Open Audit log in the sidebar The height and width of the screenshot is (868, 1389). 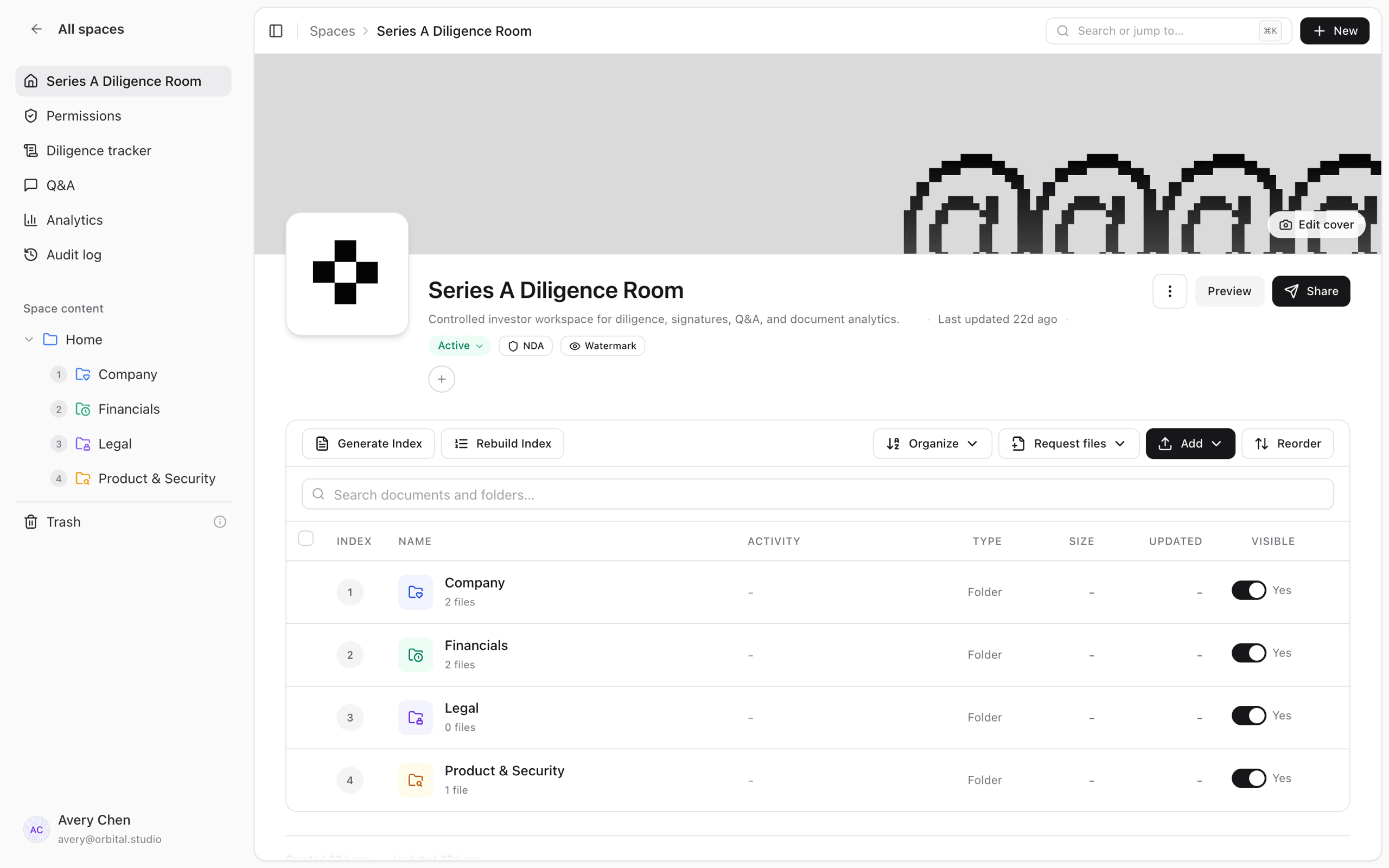tap(123, 255)
